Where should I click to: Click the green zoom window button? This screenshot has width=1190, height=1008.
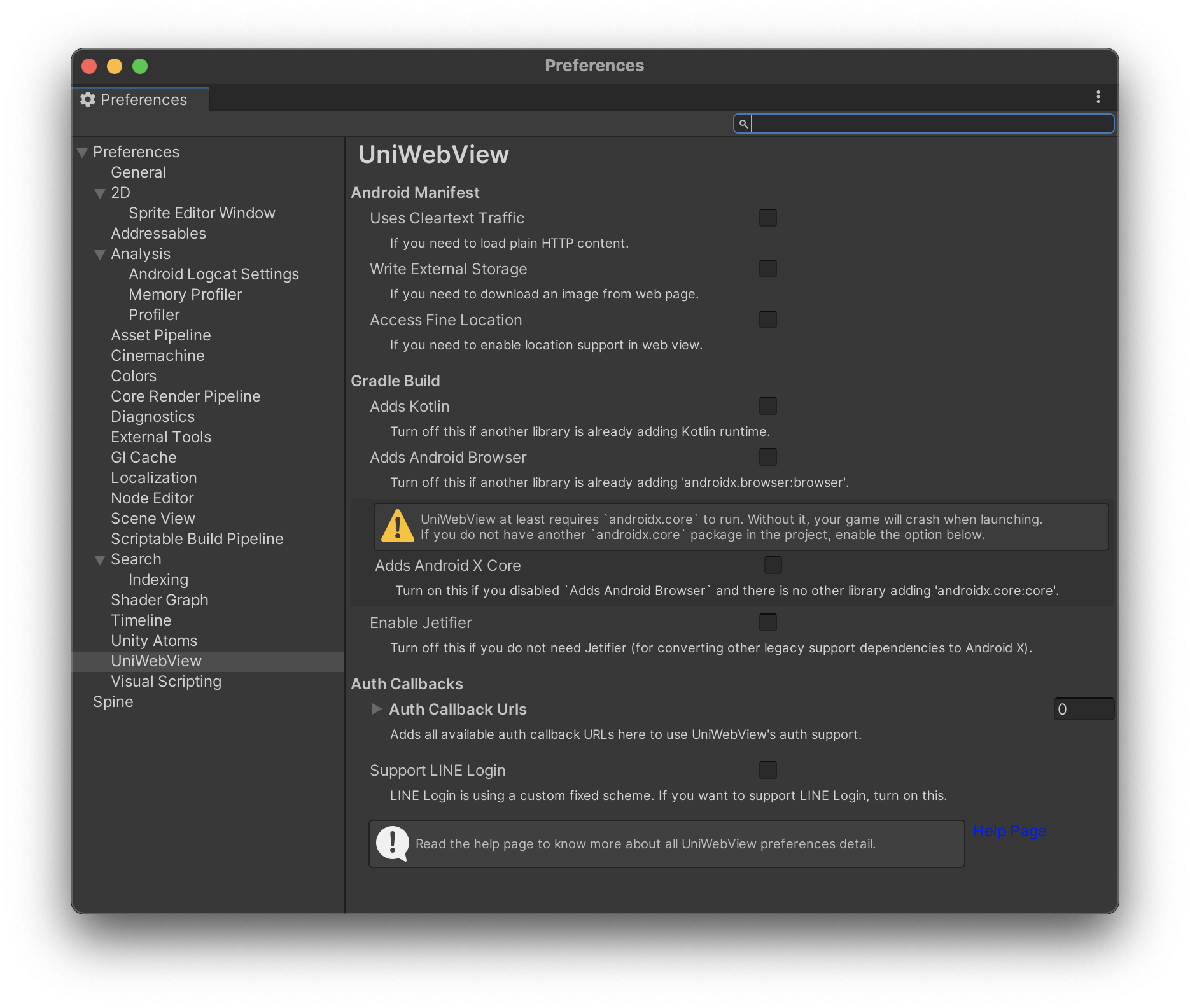tap(140, 66)
